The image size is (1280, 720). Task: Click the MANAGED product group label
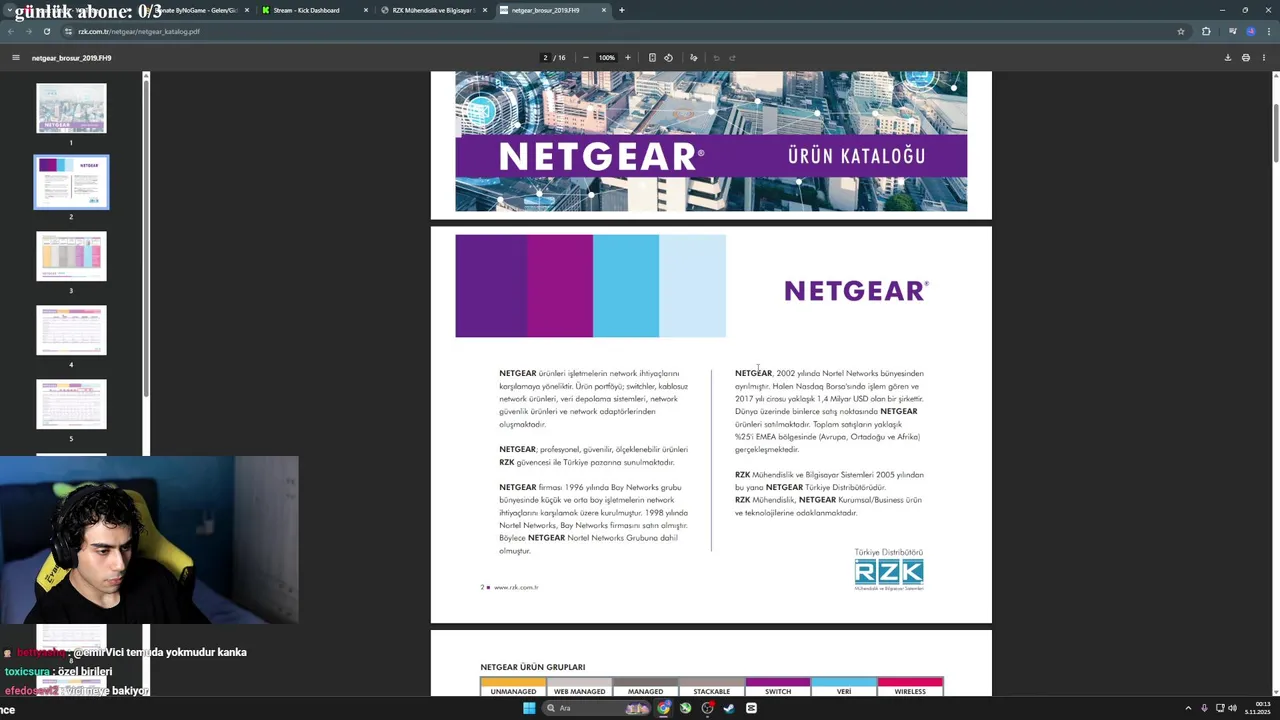[x=645, y=691]
